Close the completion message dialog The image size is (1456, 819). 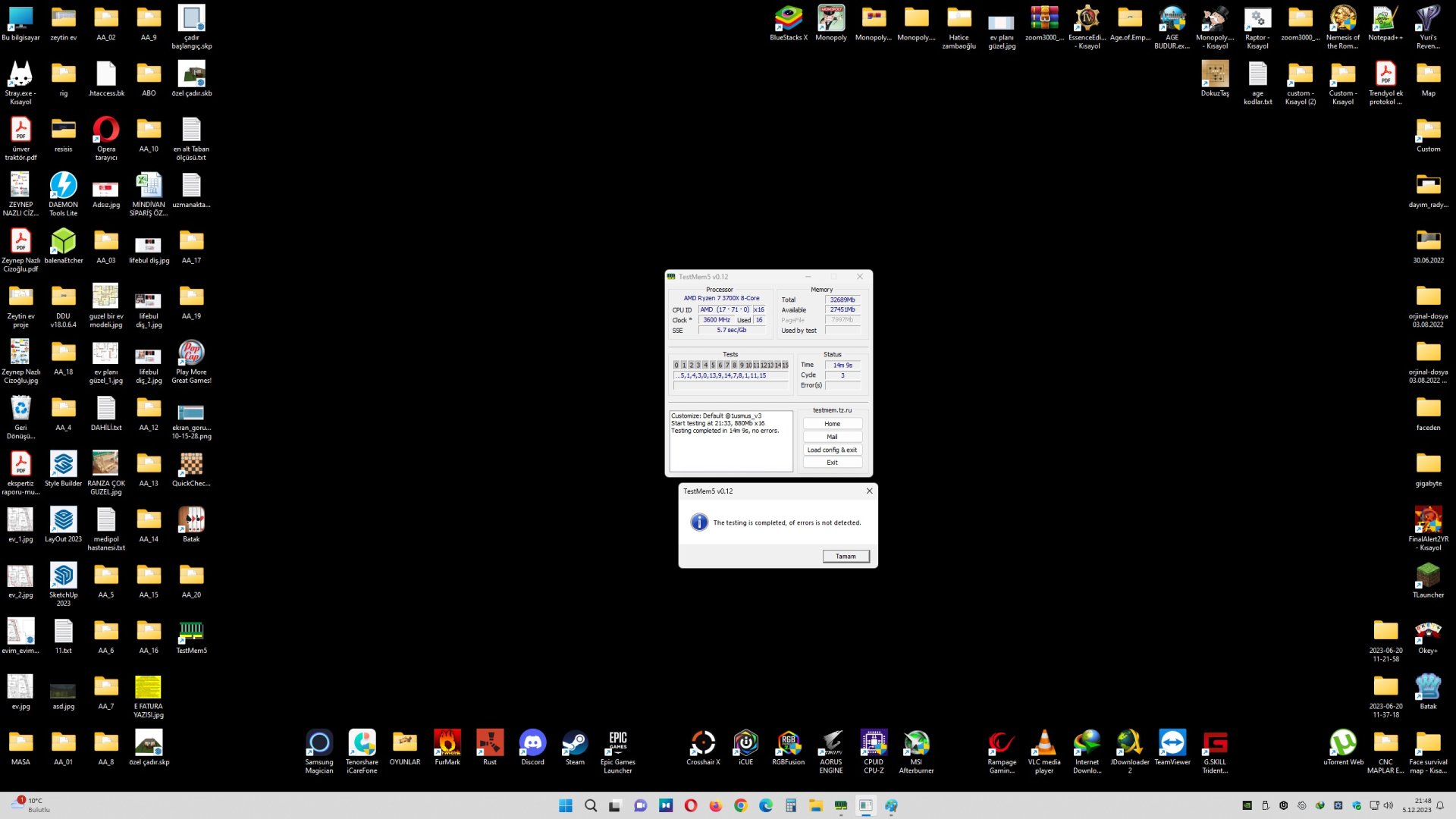[869, 491]
